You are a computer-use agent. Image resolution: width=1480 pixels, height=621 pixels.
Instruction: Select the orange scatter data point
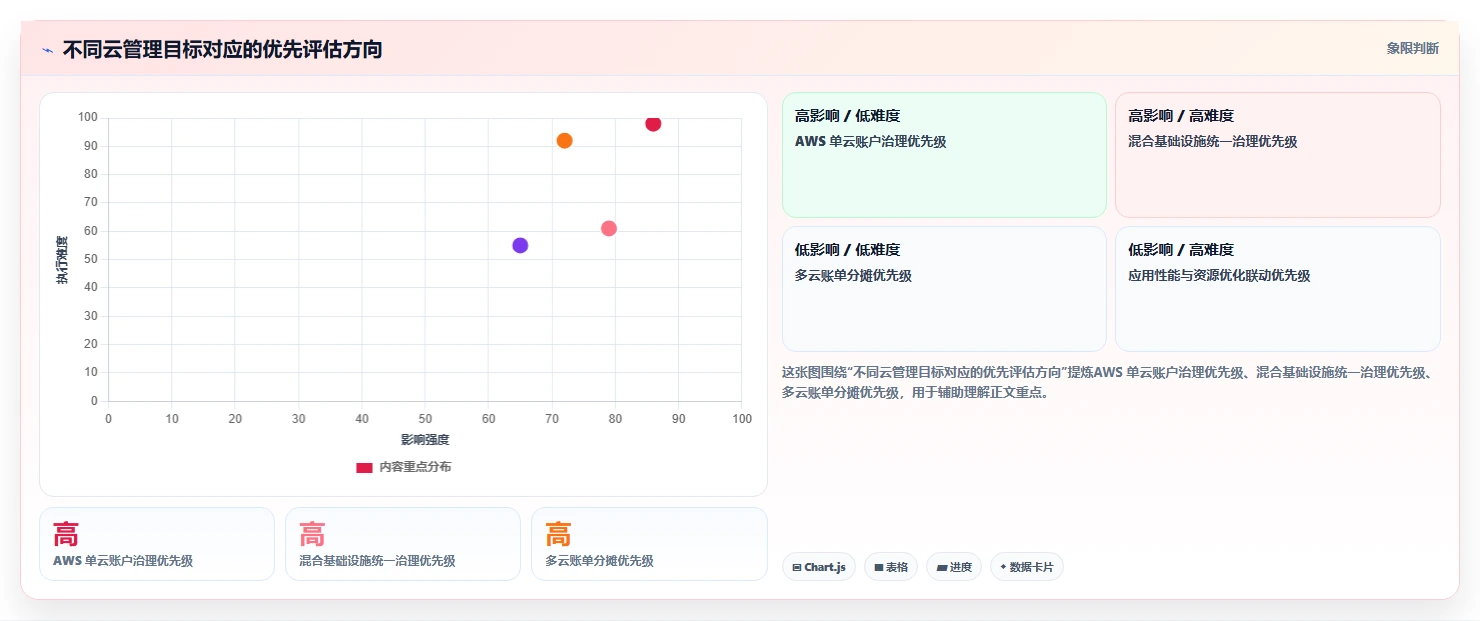coord(564,141)
